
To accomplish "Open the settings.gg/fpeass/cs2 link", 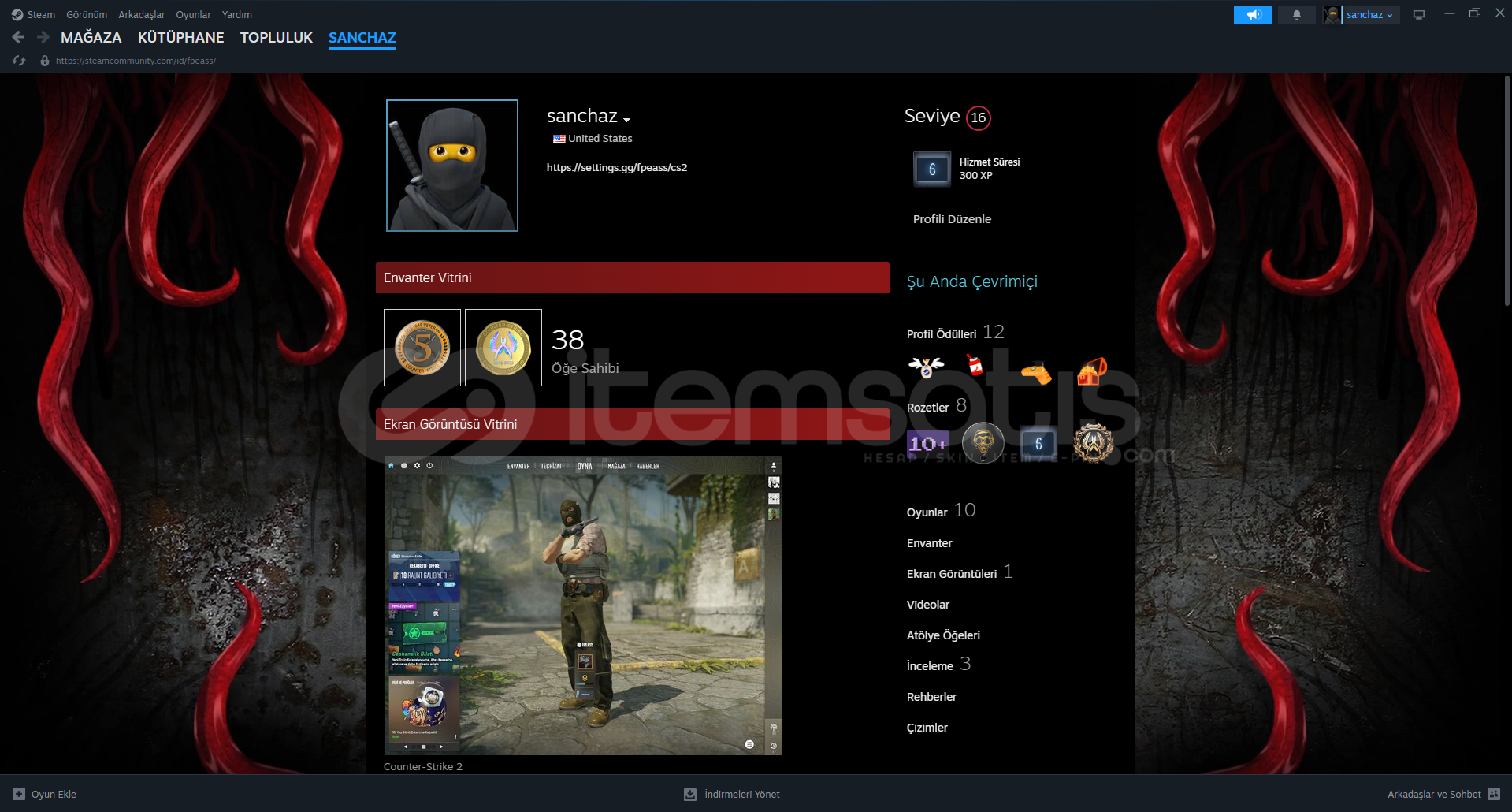I will click(x=617, y=167).
